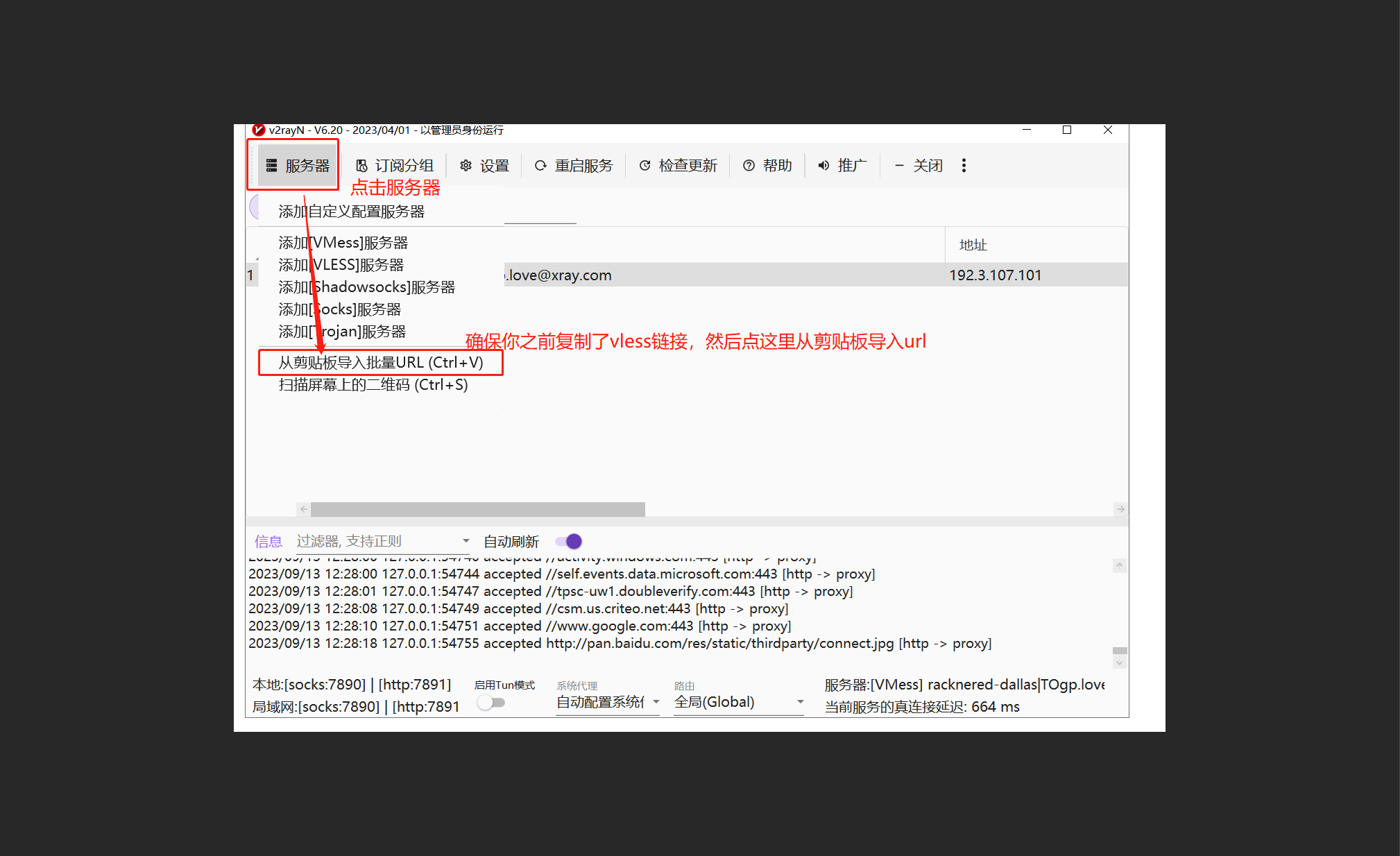Click the 地址 column header
1400x856 pixels.
click(973, 245)
